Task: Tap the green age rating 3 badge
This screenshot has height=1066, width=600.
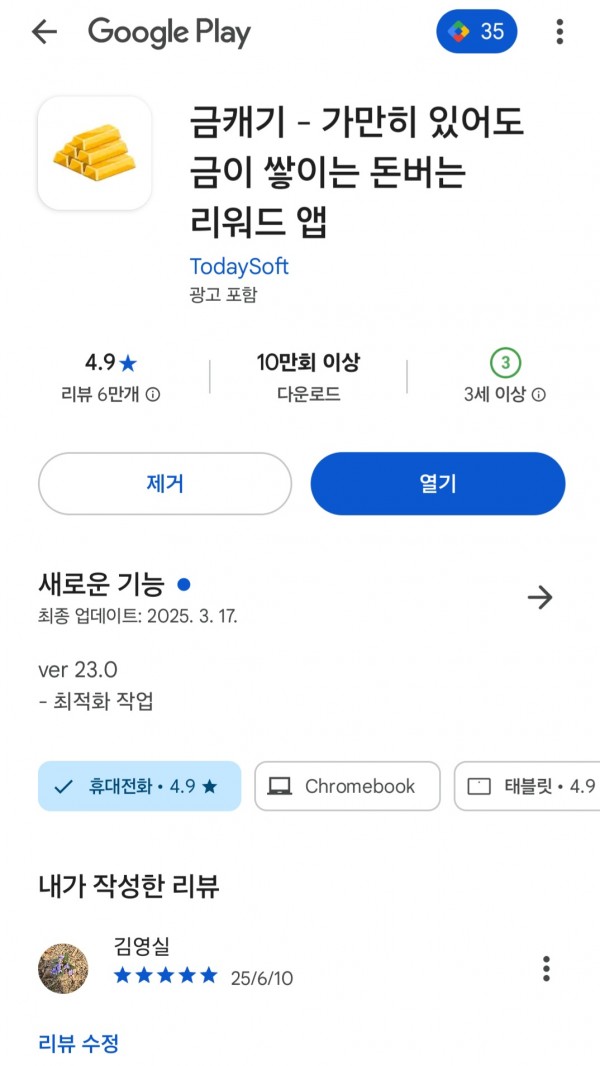Action: click(x=505, y=363)
